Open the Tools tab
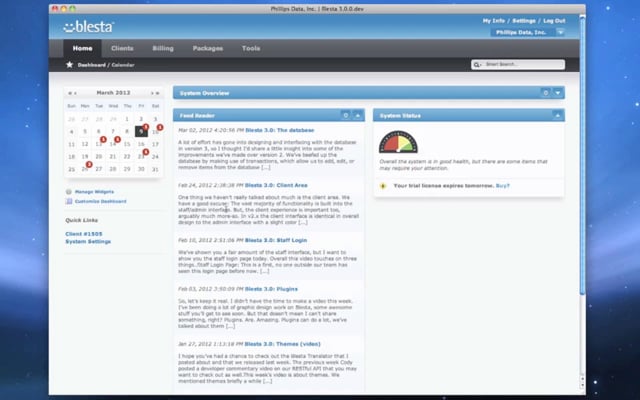640x400 pixels. 251,48
